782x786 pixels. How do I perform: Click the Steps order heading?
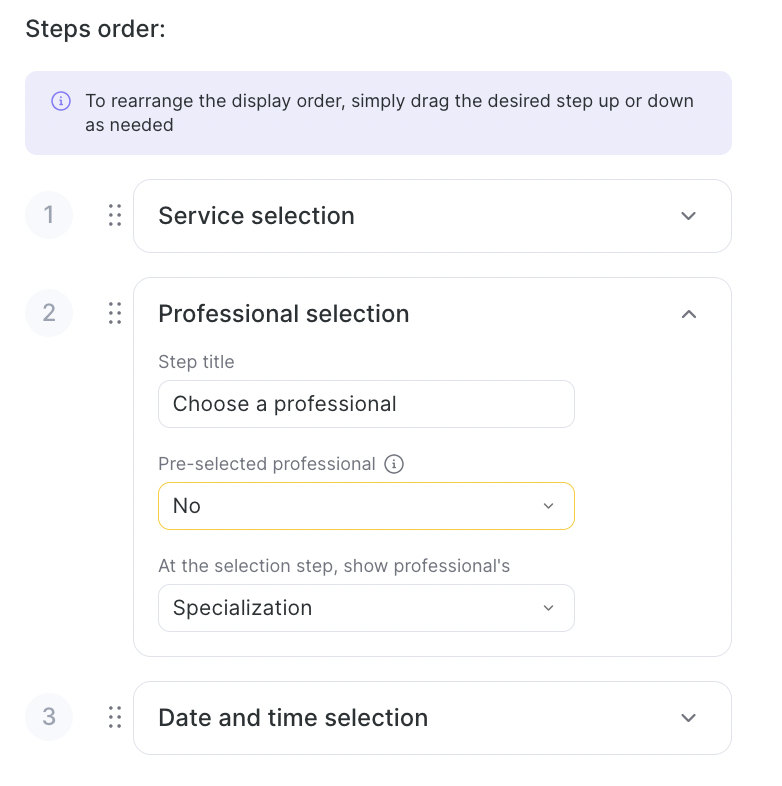coord(95,29)
